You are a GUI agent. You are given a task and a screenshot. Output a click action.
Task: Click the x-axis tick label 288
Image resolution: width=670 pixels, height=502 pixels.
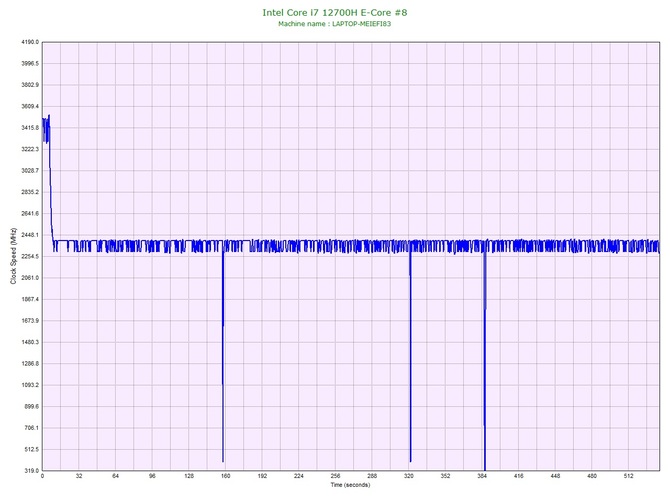click(x=372, y=476)
